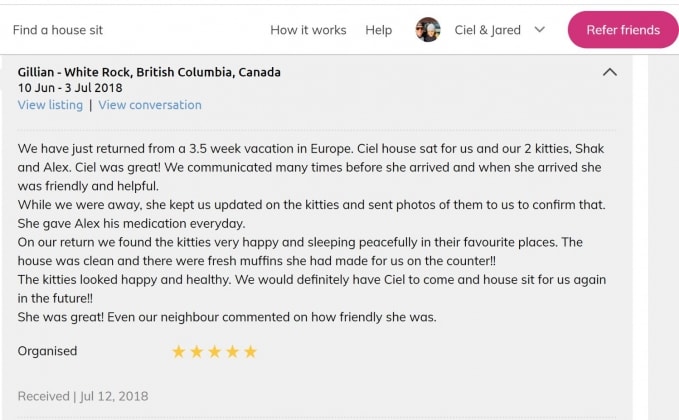Open the Ciel & Jared account dropdown
Screen dimensions: 679x420
click(540, 30)
